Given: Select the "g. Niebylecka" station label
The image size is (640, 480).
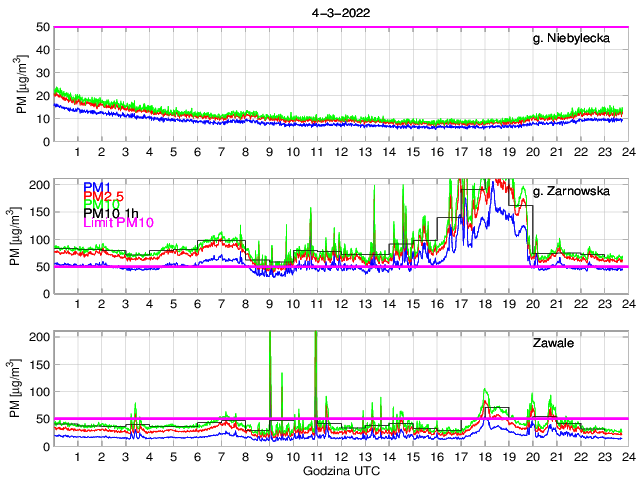Looking at the screenshot, I should click(x=571, y=38).
